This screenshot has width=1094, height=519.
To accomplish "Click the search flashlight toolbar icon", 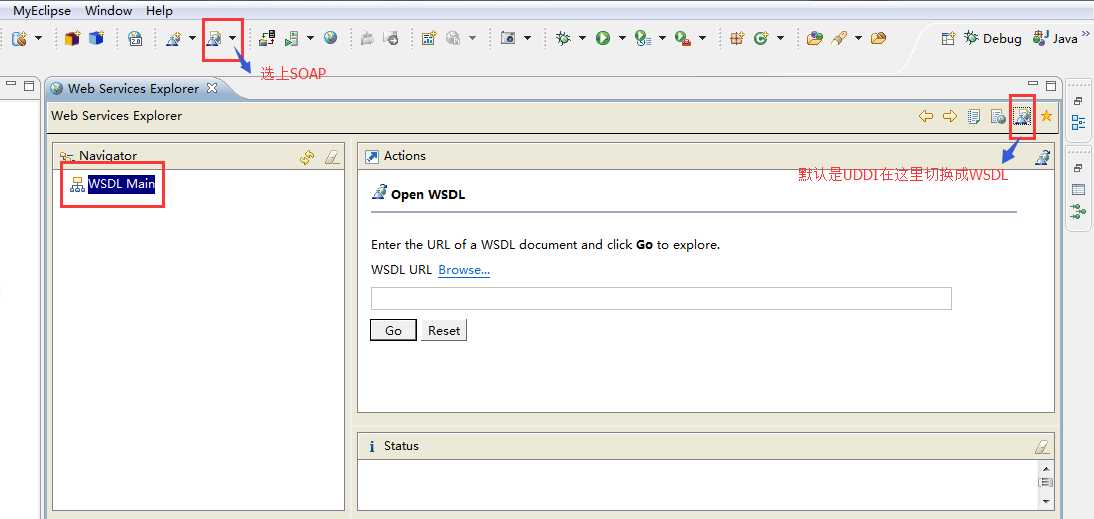I will point(839,38).
